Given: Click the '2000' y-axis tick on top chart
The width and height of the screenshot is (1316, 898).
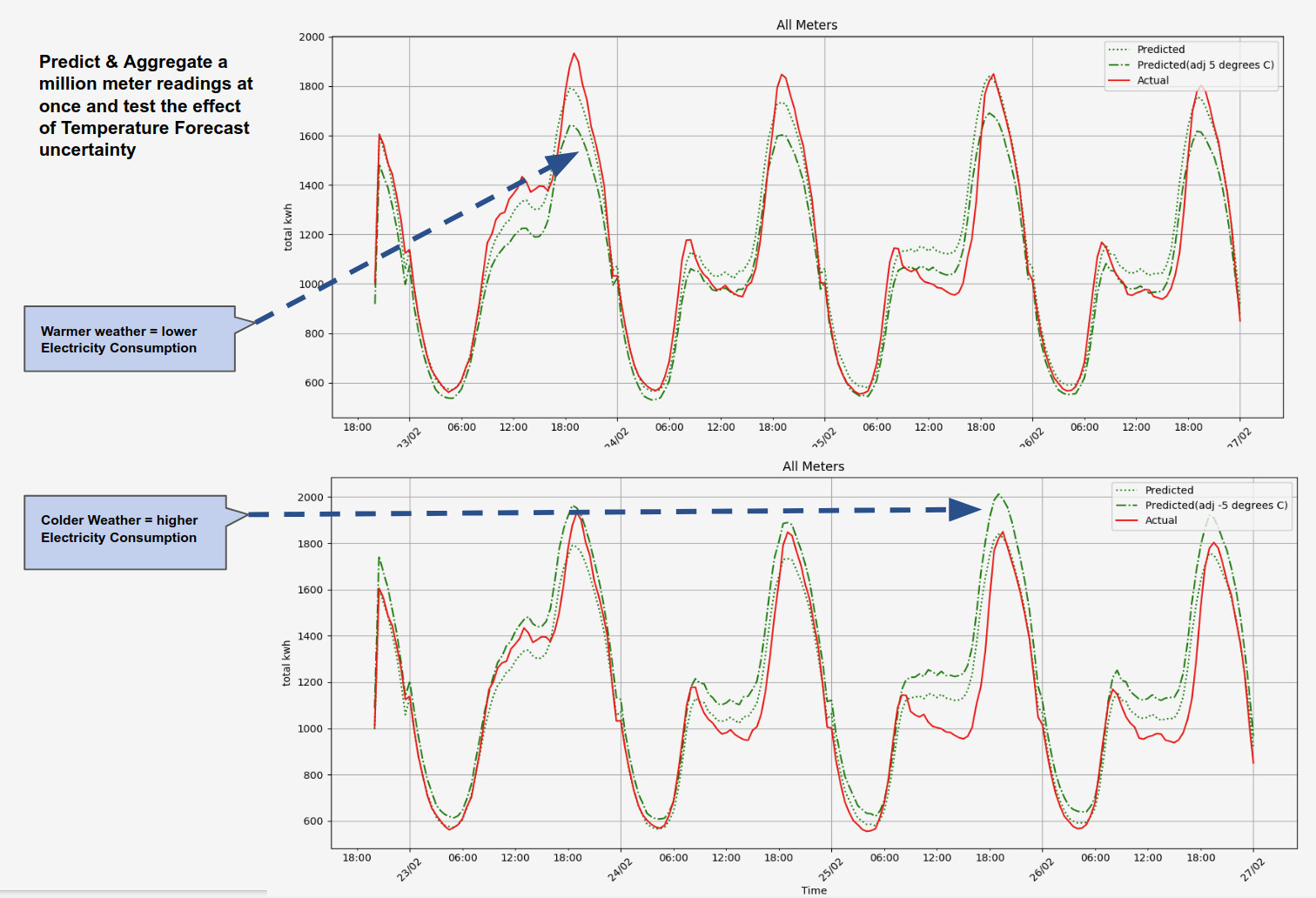Looking at the screenshot, I should point(311,37).
